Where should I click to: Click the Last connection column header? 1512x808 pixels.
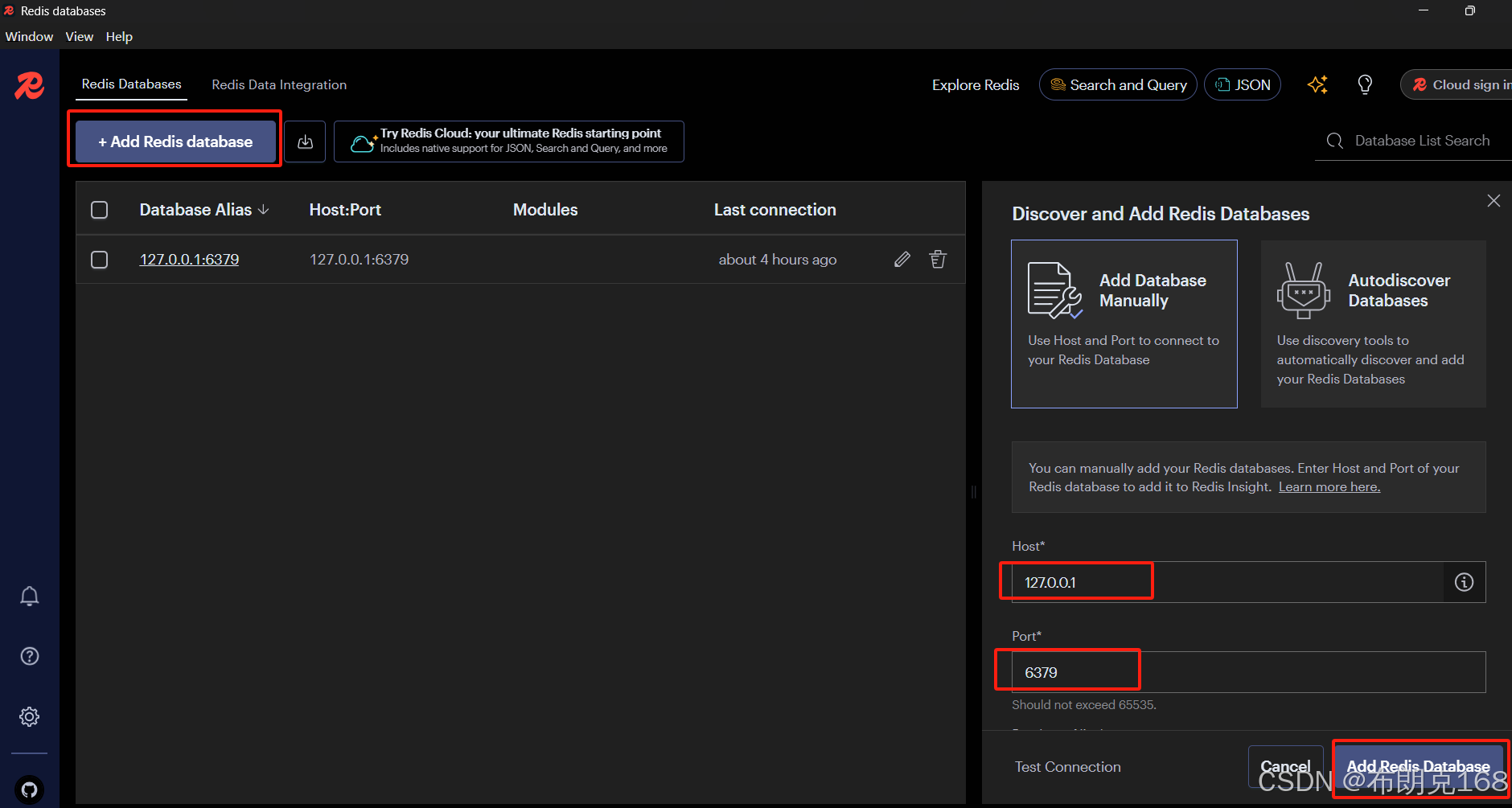(775, 210)
